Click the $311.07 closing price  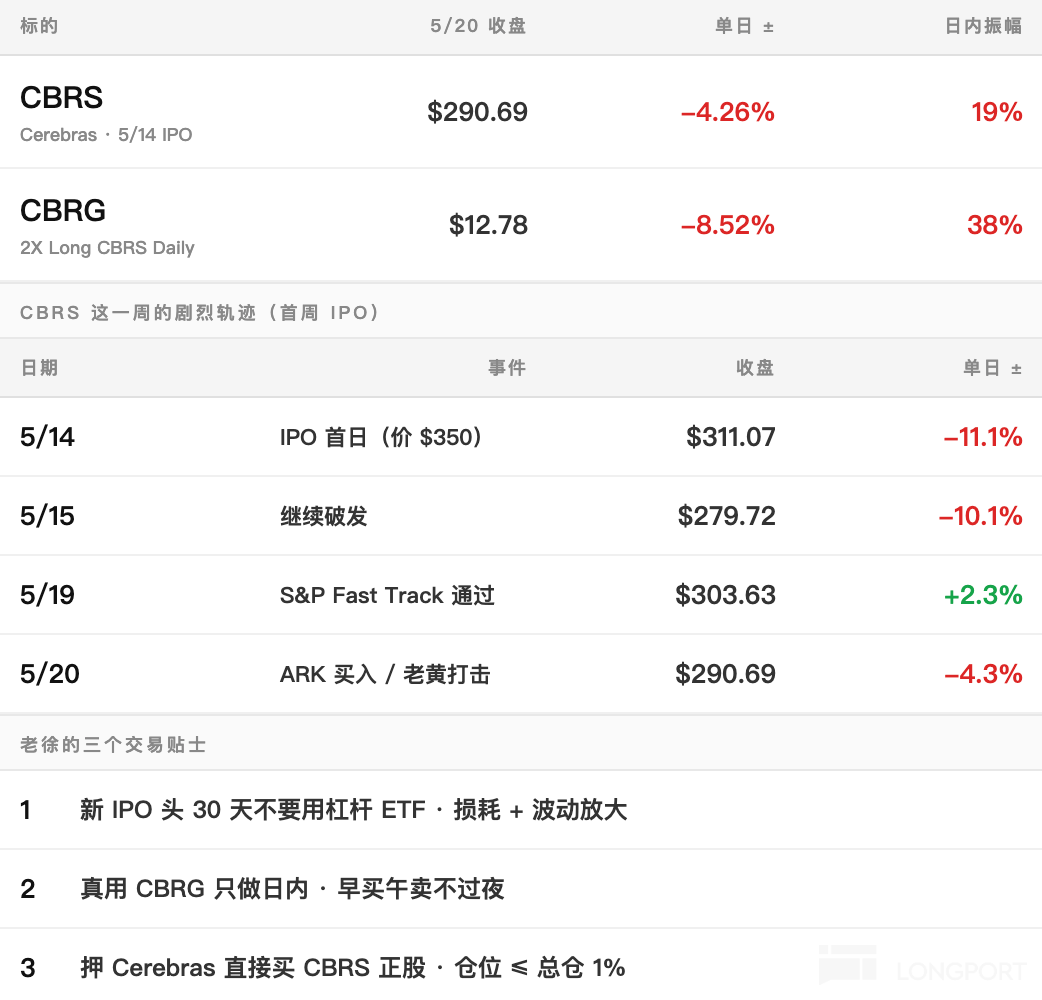730,437
